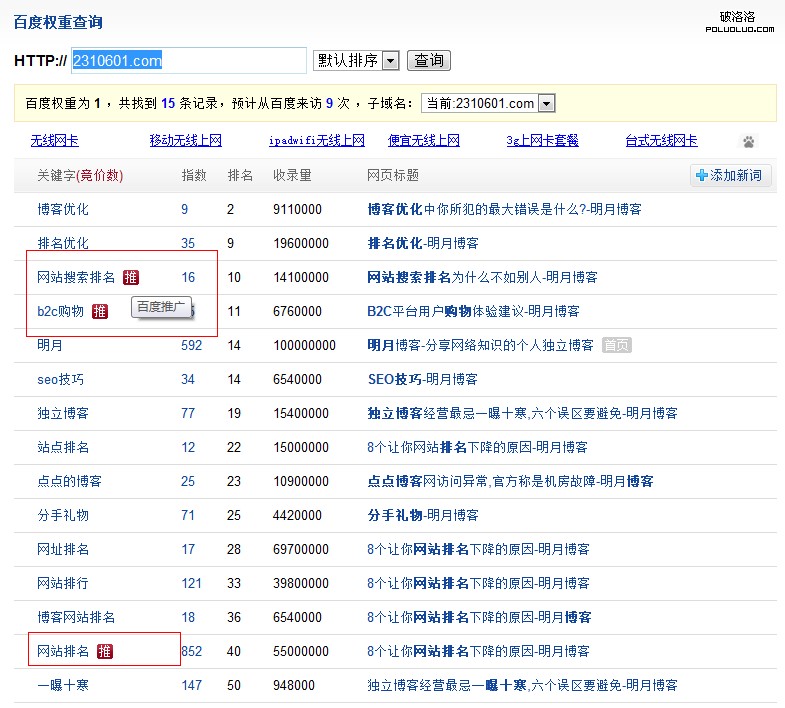Click the 首页 badge in 明月 row
Viewport: 785px width, 708px height.
coord(617,345)
